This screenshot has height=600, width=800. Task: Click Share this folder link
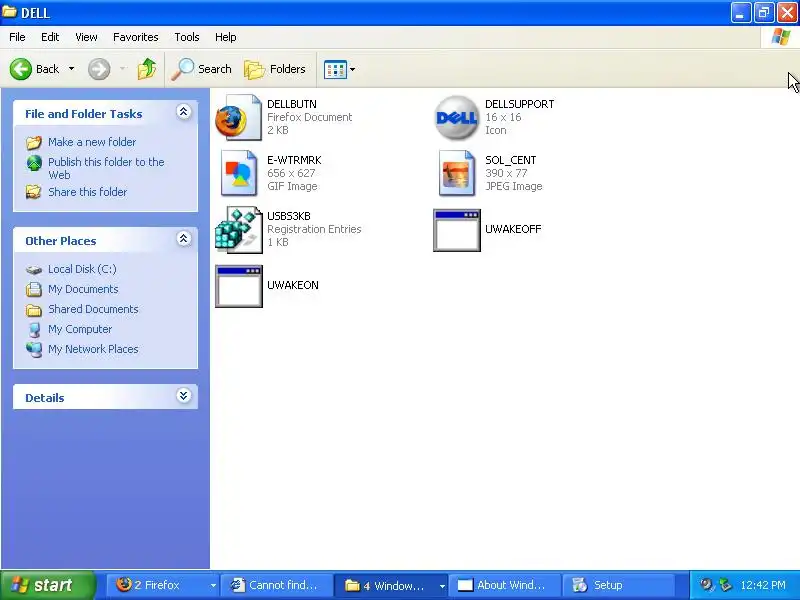(x=87, y=192)
